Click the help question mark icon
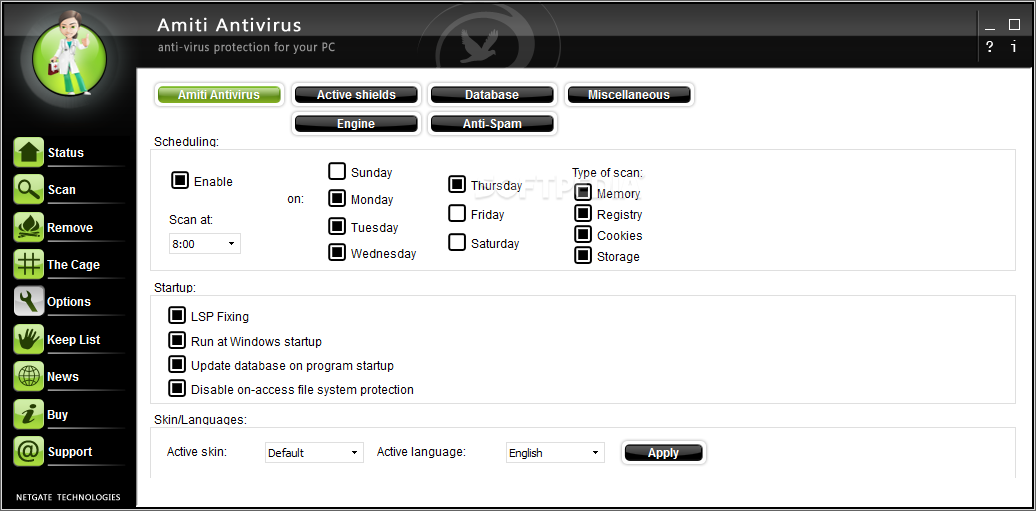This screenshot has width=1036, height=511. (989, 47)
